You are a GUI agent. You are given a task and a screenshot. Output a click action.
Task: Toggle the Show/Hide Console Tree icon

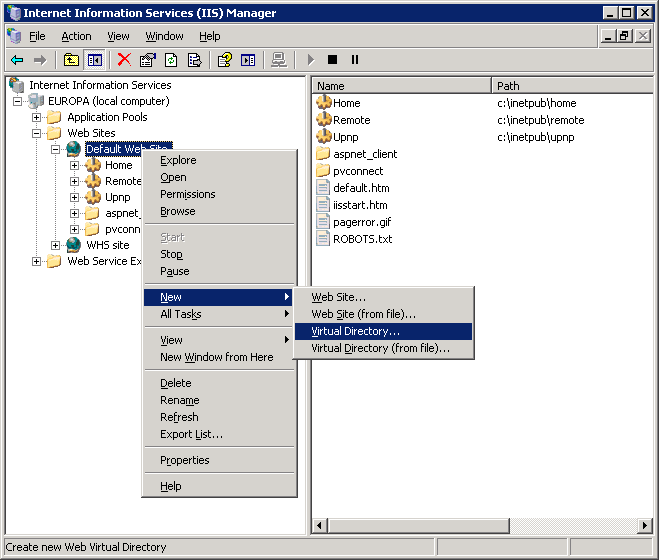[95, 60]
